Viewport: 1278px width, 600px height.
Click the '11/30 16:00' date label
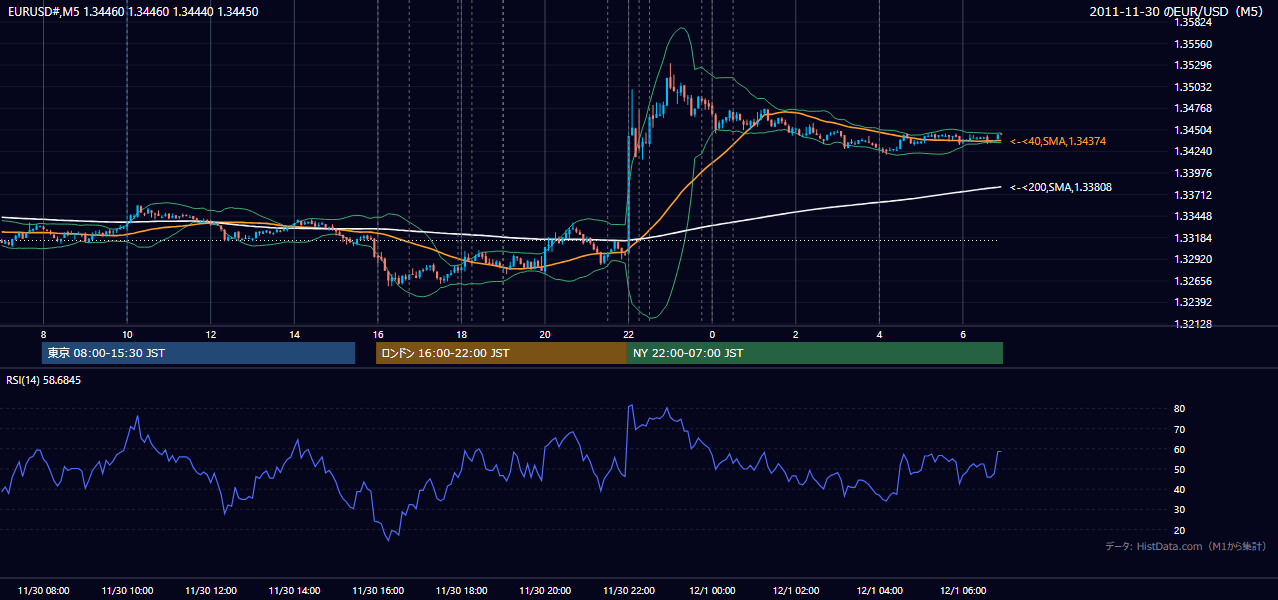378,591
